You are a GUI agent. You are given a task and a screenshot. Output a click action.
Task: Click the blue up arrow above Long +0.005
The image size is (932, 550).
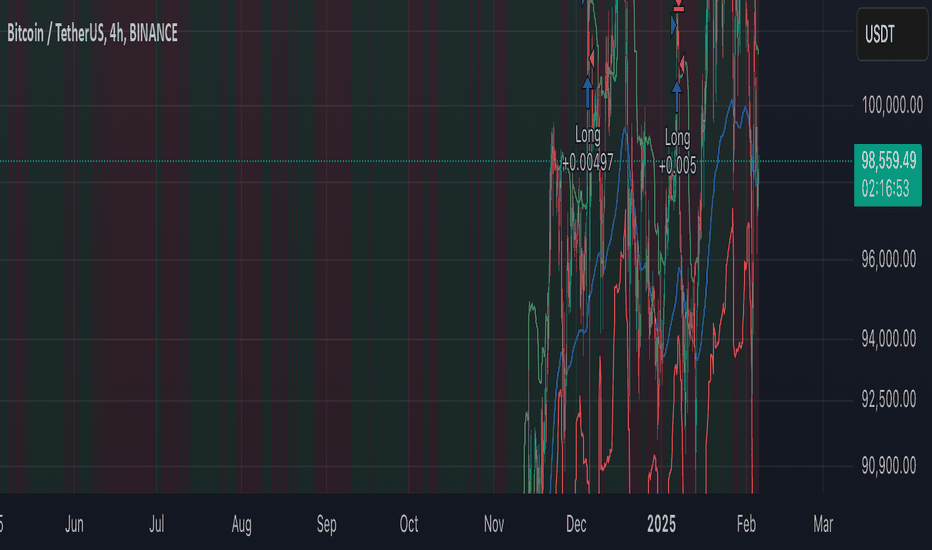tap(676, 97)
